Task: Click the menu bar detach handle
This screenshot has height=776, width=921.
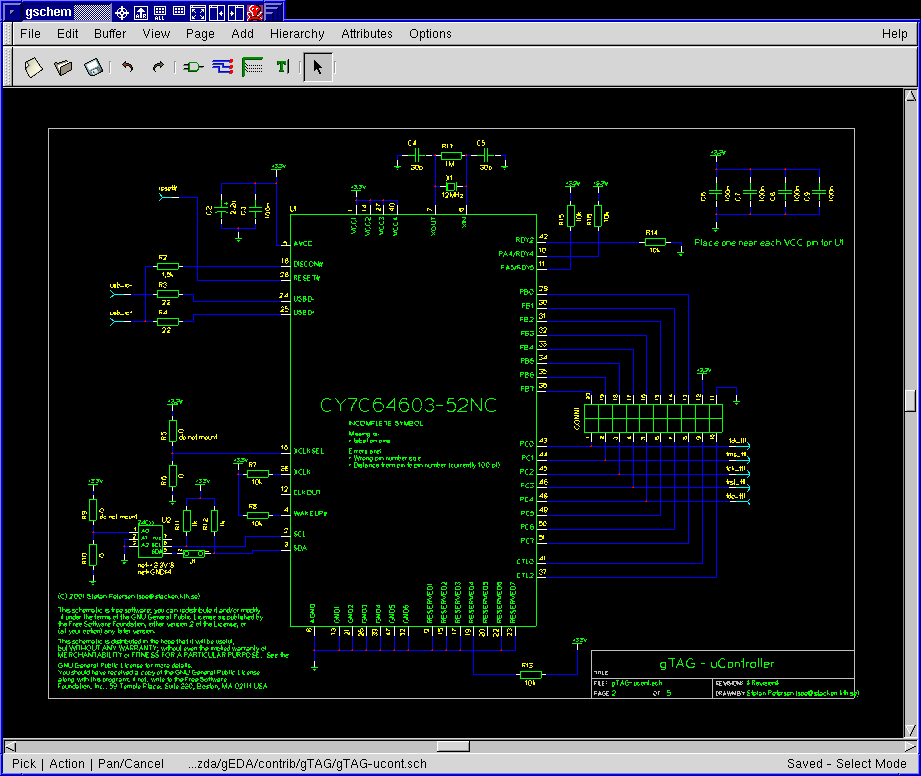Action: (8, 34)
